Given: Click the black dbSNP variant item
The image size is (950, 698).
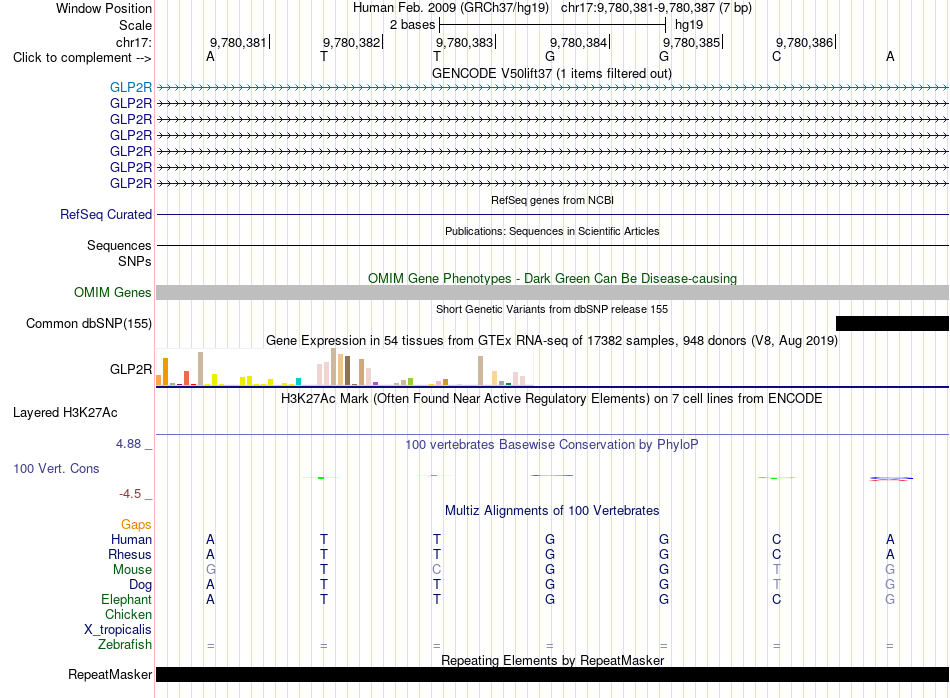Looking at the screenshot, I should [x=892, y=324].
